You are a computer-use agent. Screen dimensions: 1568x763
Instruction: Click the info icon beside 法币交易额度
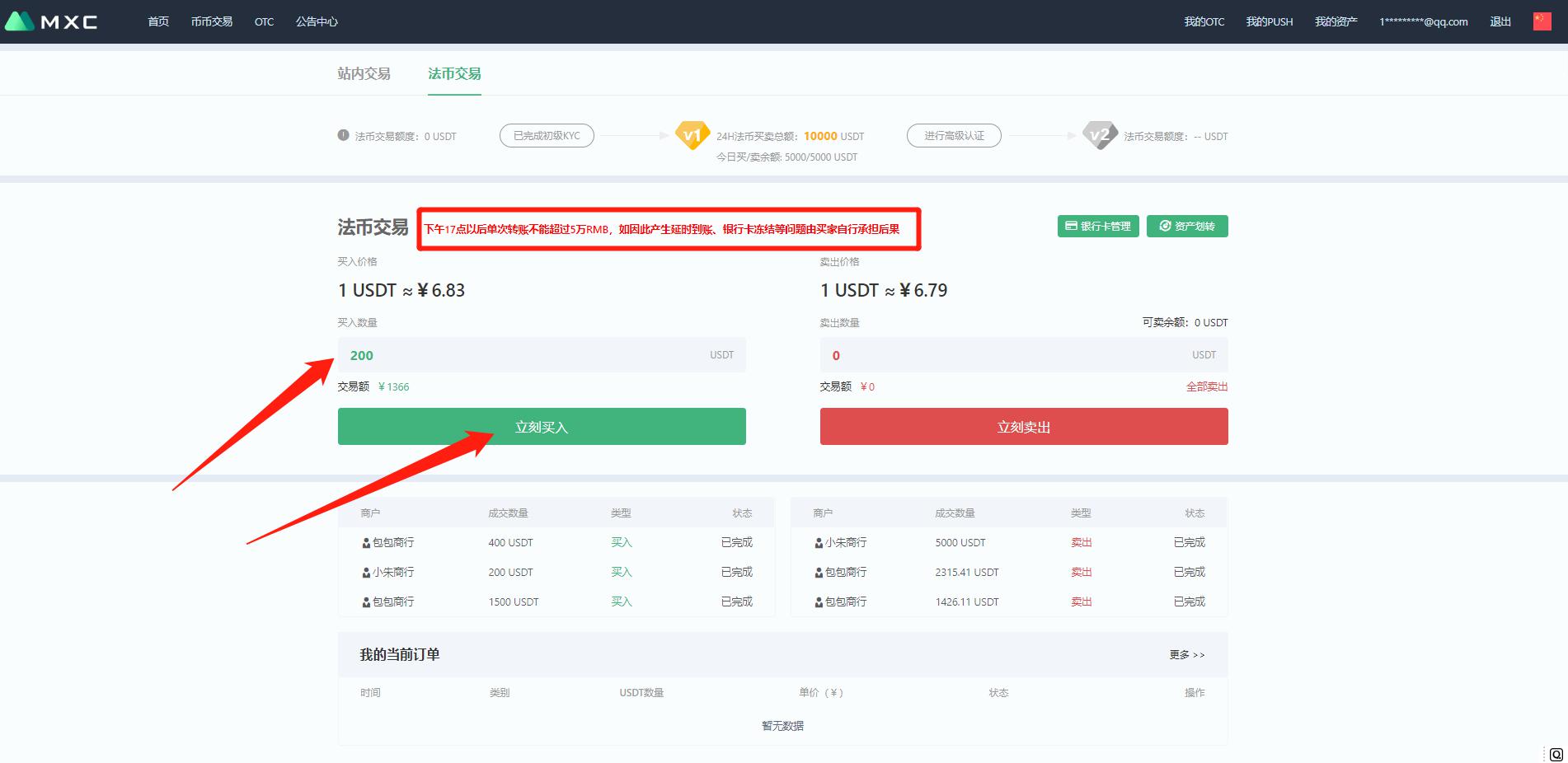point(343,135)
